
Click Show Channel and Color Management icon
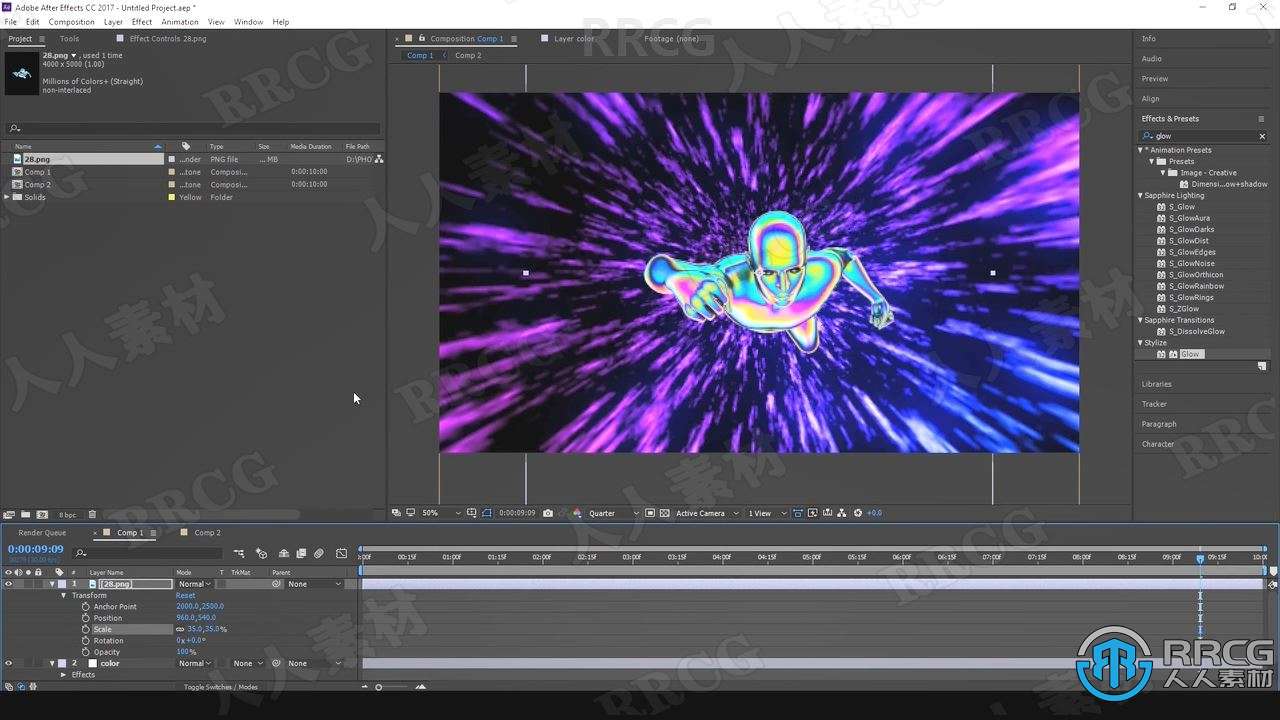click(x=577, y=513)
